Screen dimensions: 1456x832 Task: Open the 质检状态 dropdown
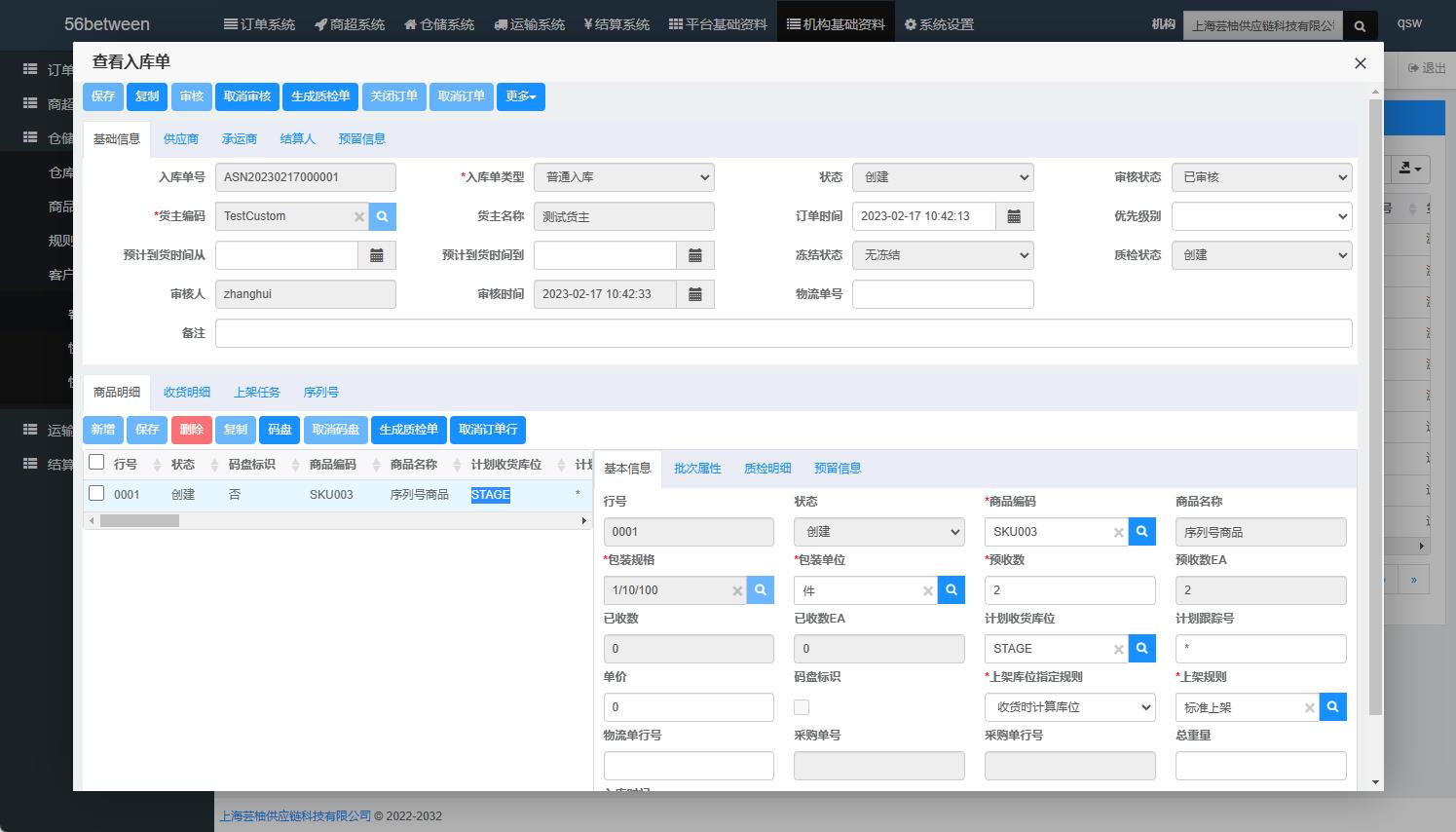tap(1261, 255)
